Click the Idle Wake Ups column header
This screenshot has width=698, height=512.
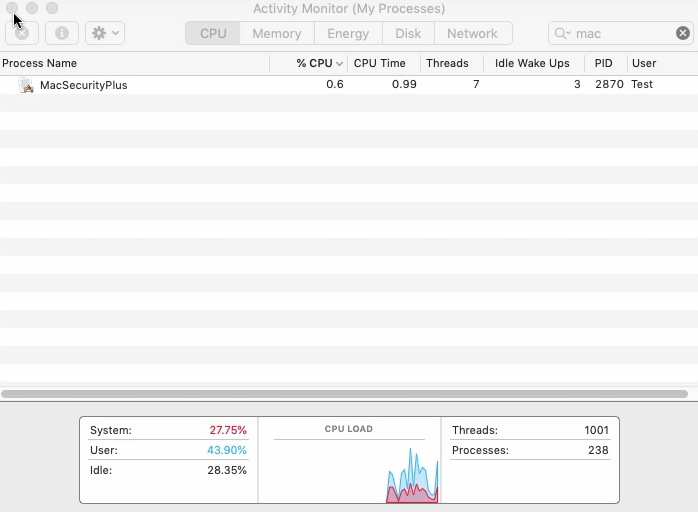(532, 63)
